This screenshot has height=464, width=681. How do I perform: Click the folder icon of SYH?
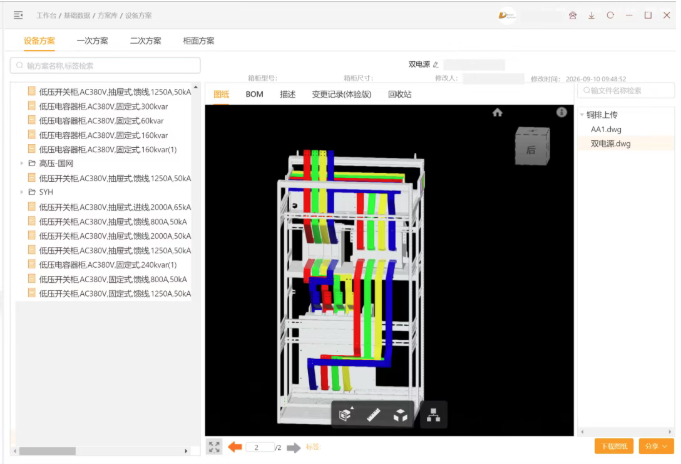click(32, 192)
